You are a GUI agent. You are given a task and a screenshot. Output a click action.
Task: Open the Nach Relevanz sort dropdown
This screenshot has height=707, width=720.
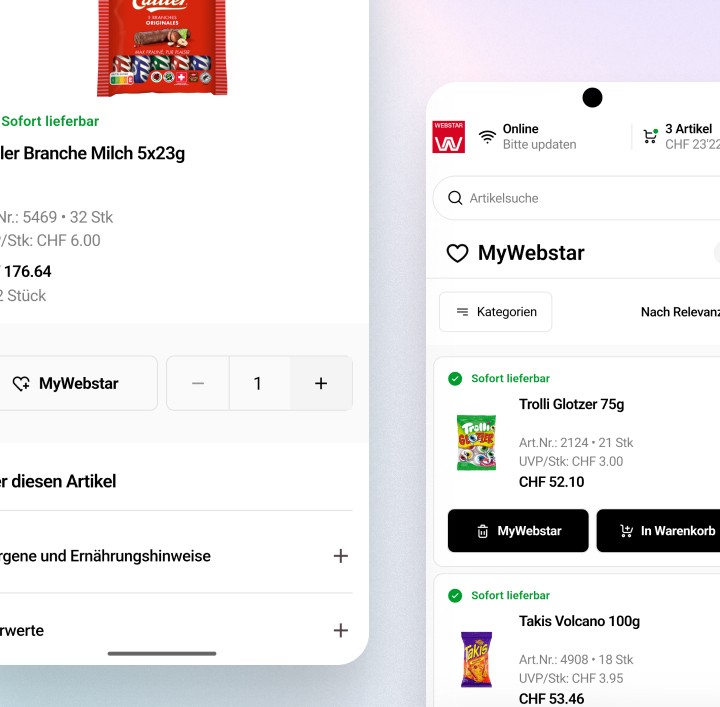680,312
